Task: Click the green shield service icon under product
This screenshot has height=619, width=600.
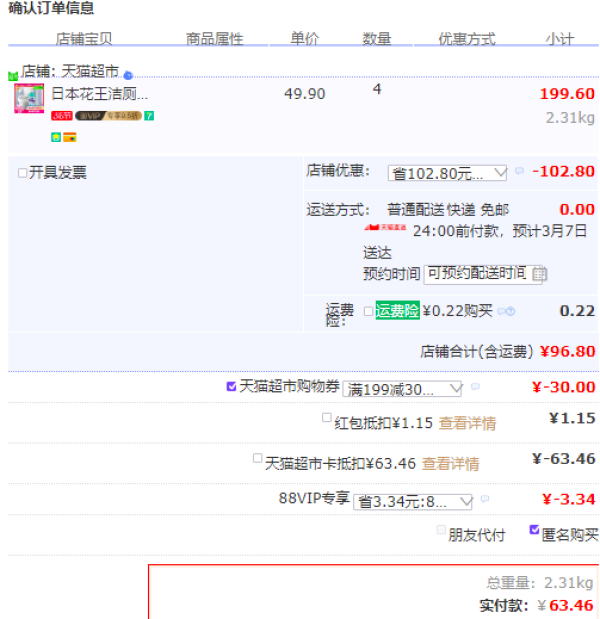Action: (56, 137)
